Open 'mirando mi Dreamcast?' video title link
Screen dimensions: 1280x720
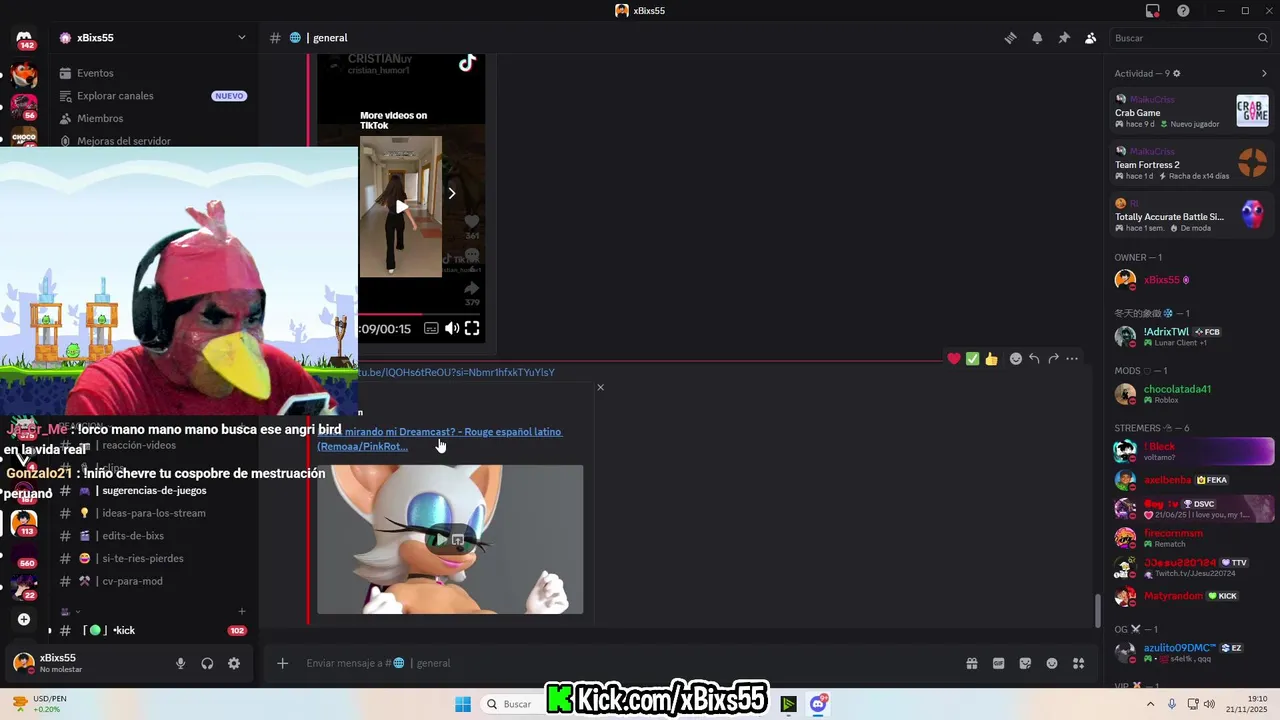coord(440,438)
